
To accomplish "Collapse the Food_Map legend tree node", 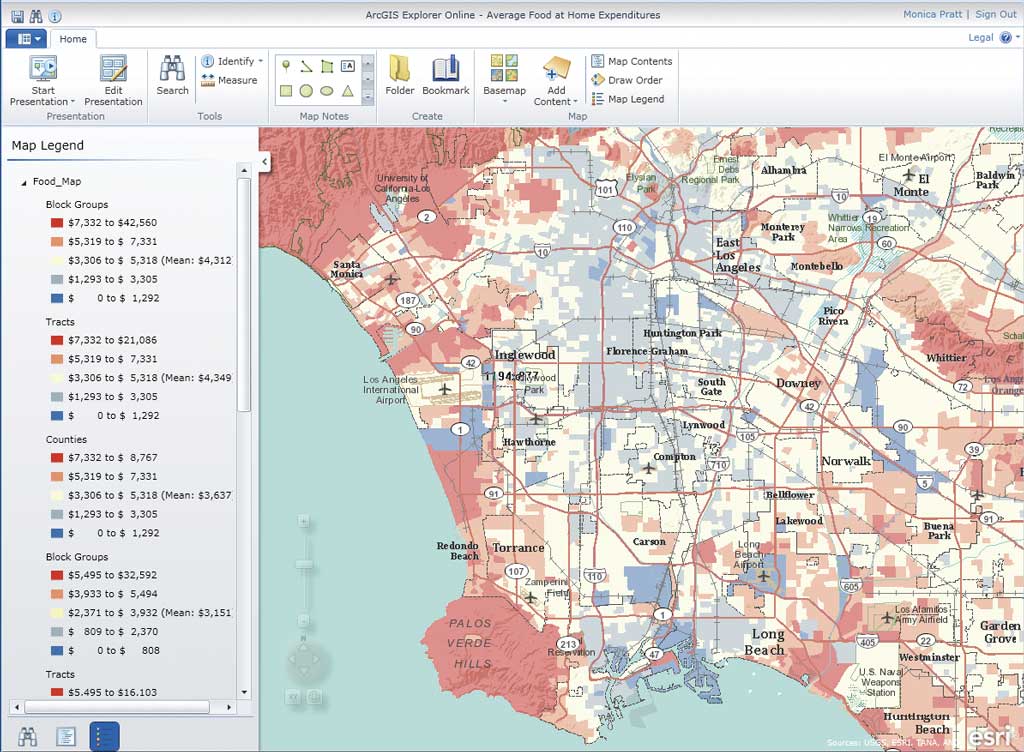I will (24, 182).
